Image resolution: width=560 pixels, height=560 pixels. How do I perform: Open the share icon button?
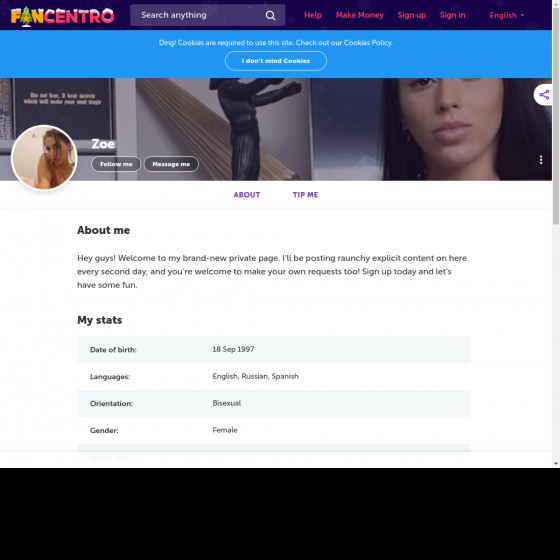click(x=544, y=95)
